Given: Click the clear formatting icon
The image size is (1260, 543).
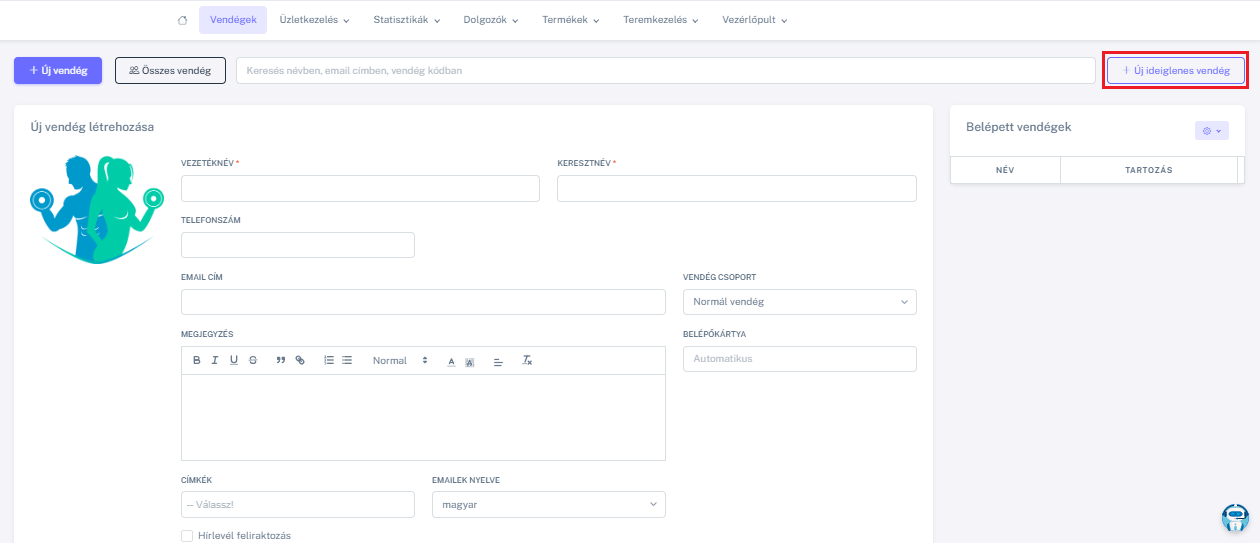Looking at the screenshot, I should point(528,360).
